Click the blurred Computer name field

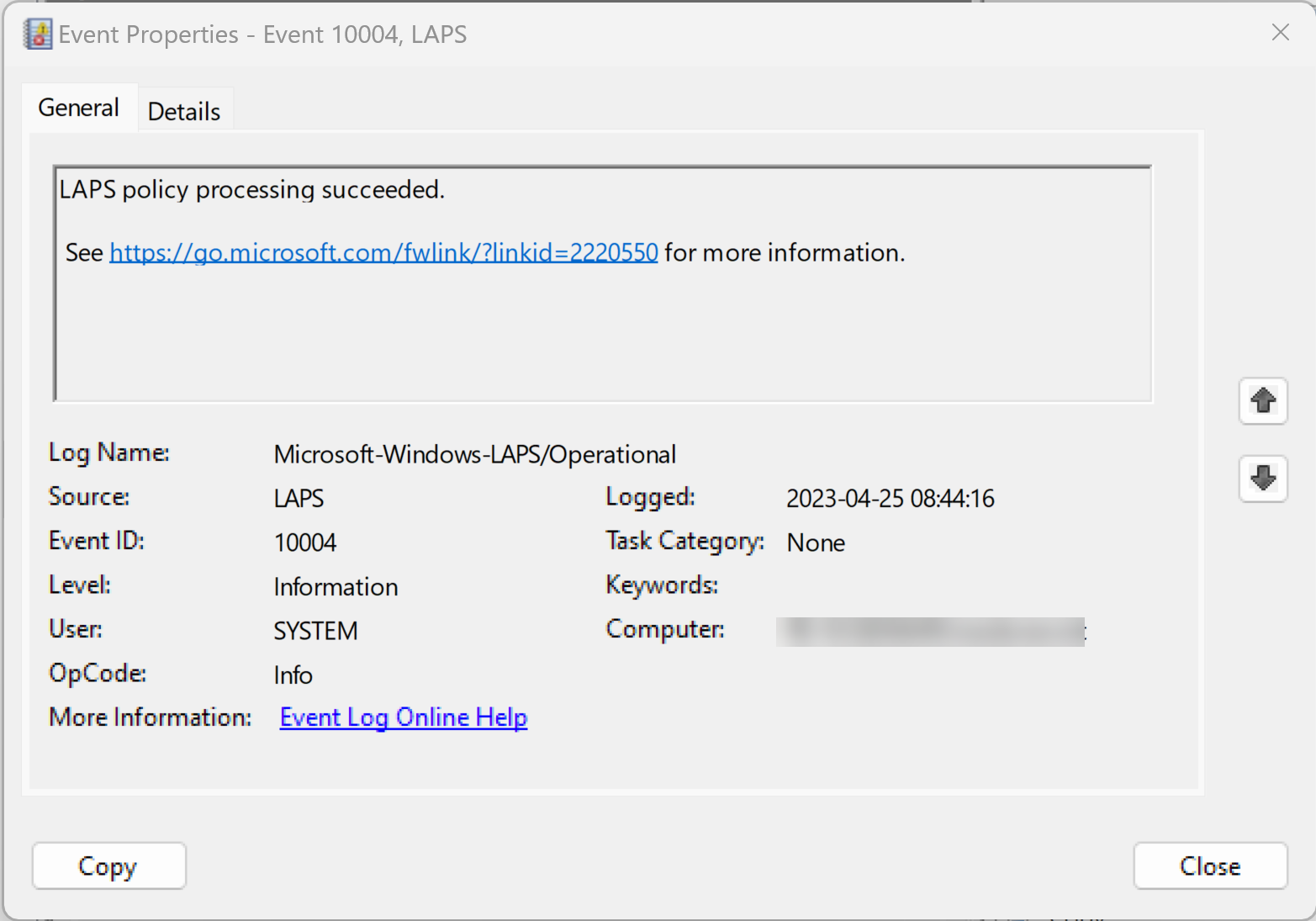(929, 632)
